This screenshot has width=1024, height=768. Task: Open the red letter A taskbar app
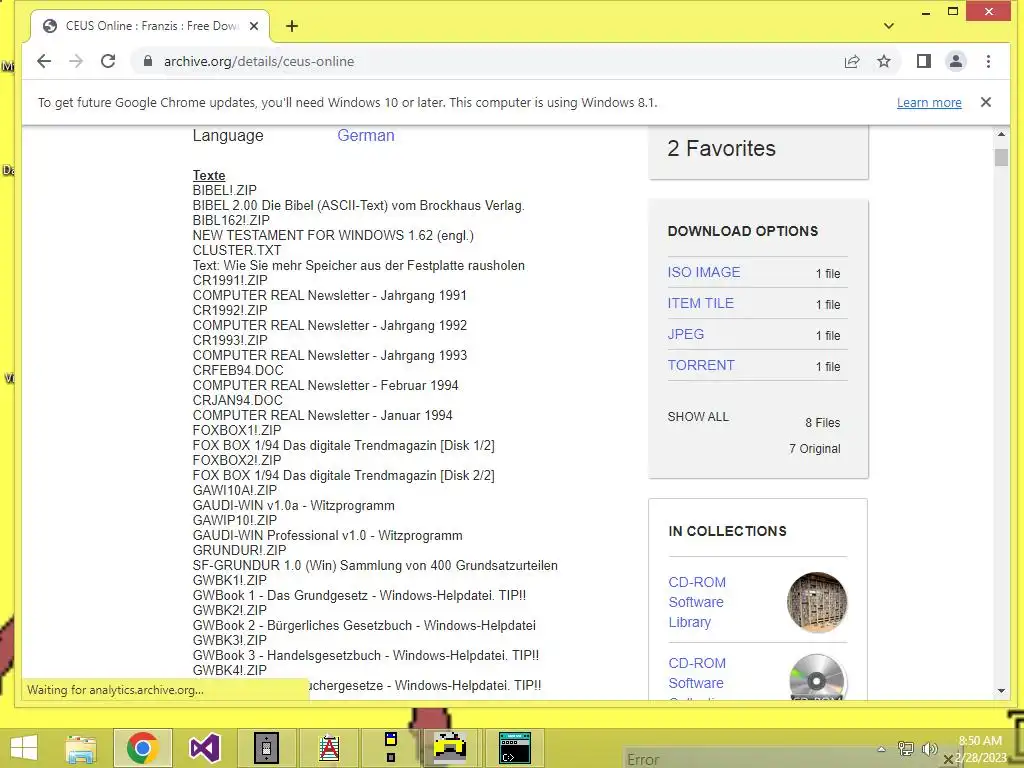pyautogui.click(x=328, y=748)
